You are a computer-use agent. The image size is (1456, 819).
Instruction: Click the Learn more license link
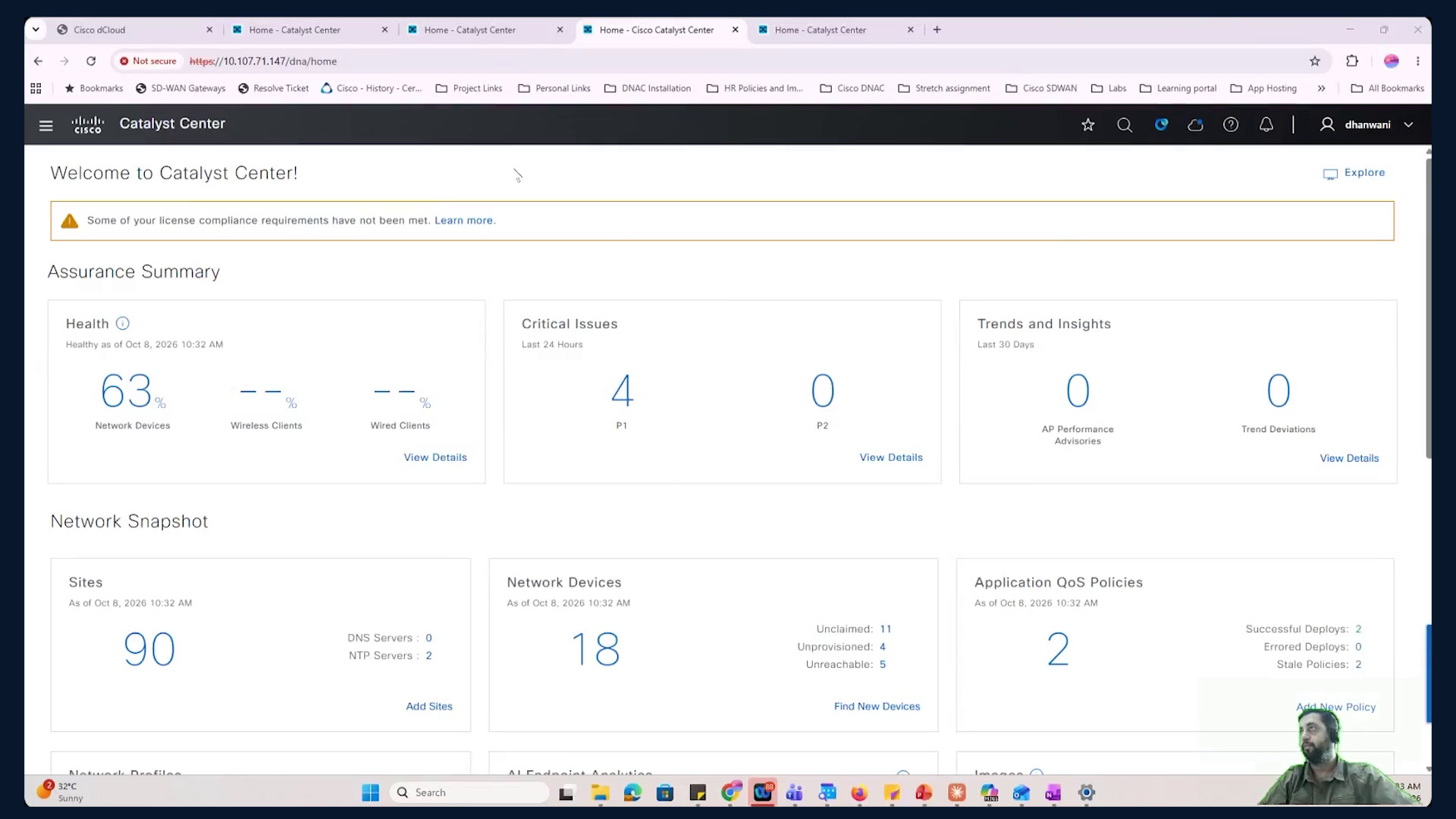[463, 221]
